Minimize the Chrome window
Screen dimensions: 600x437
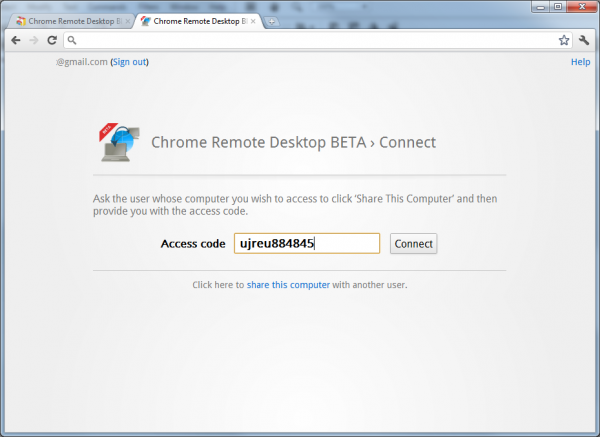(540, 7)
